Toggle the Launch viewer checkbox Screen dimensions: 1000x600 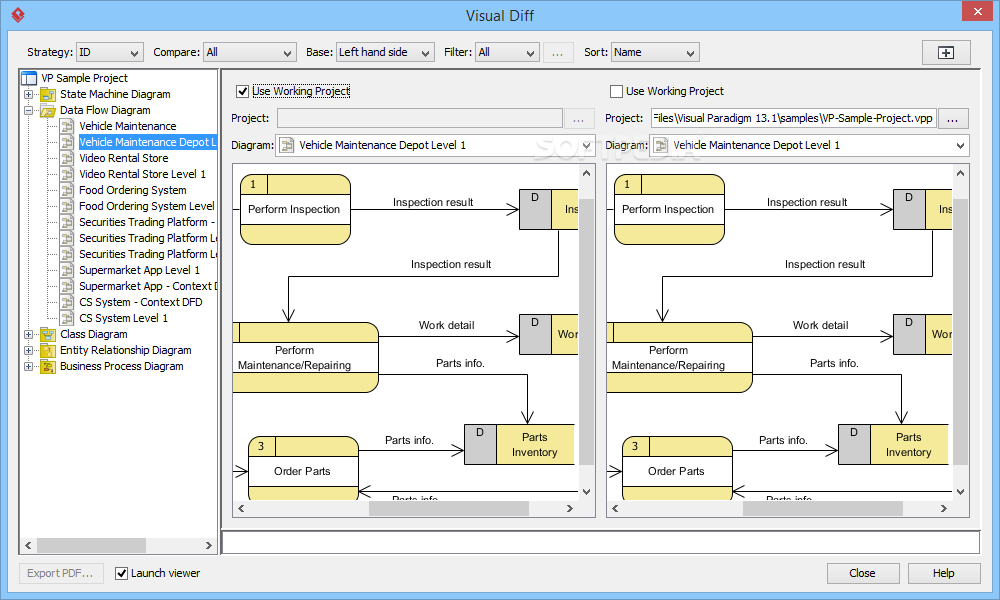pos(121,573)
